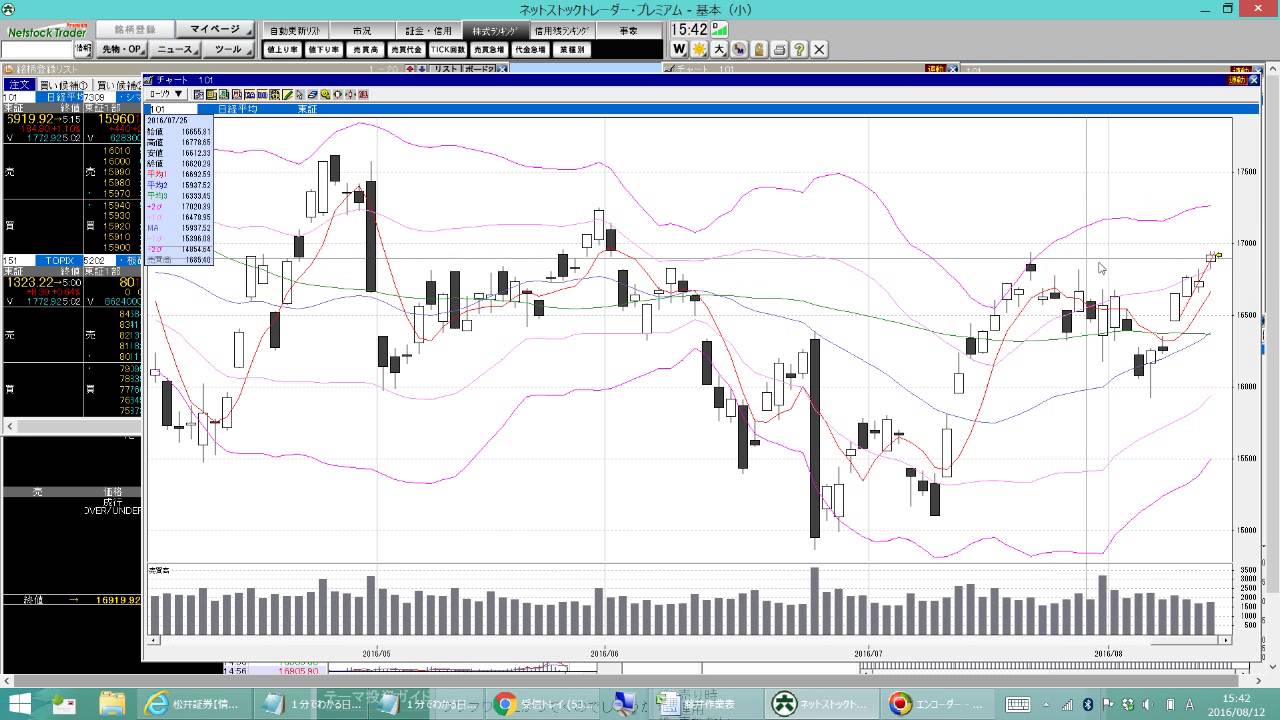Viewport: 1280px width, 720px height.
Task: Toggle the orange 連動 link on chart window
Action: pyautogui.click(x=1237, y=79)
